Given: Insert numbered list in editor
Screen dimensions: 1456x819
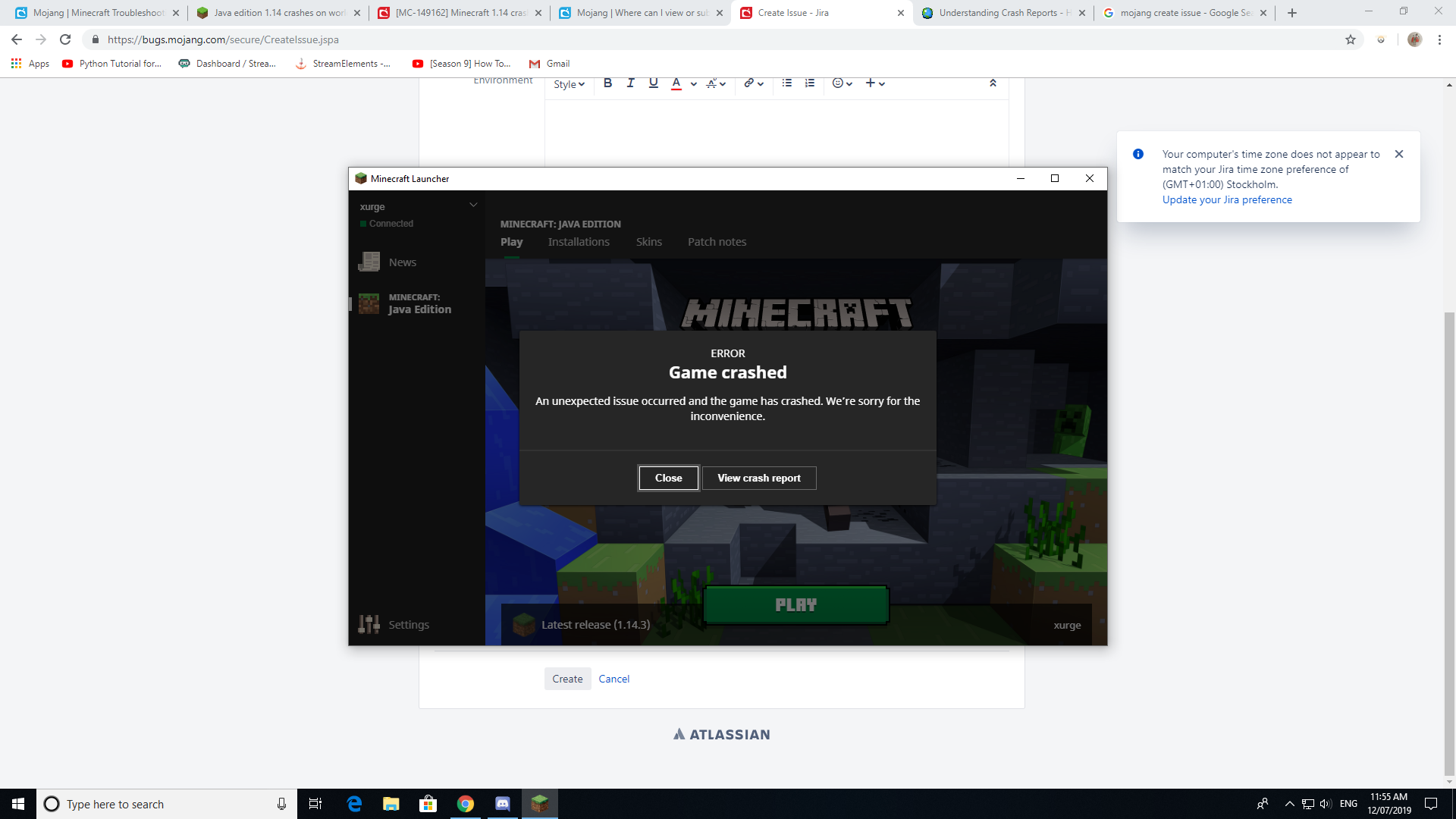Looking at the screenshot, I should 810,83.
